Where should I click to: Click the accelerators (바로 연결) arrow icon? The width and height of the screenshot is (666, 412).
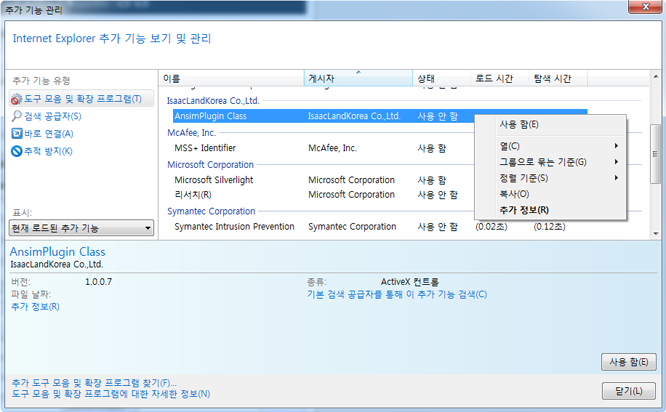(x=17, y=133)
